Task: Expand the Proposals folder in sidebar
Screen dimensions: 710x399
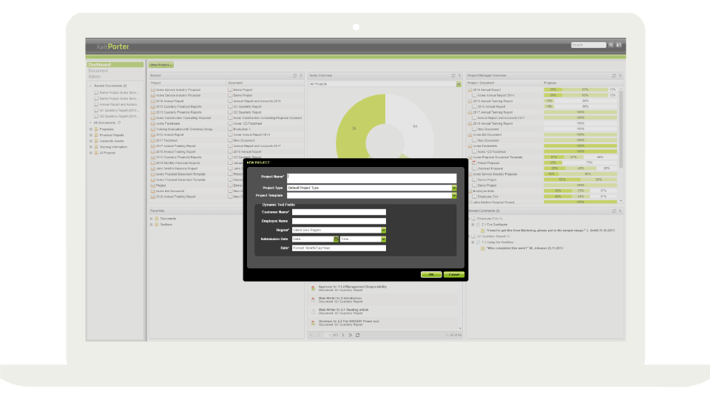Action: coord(91,129)
